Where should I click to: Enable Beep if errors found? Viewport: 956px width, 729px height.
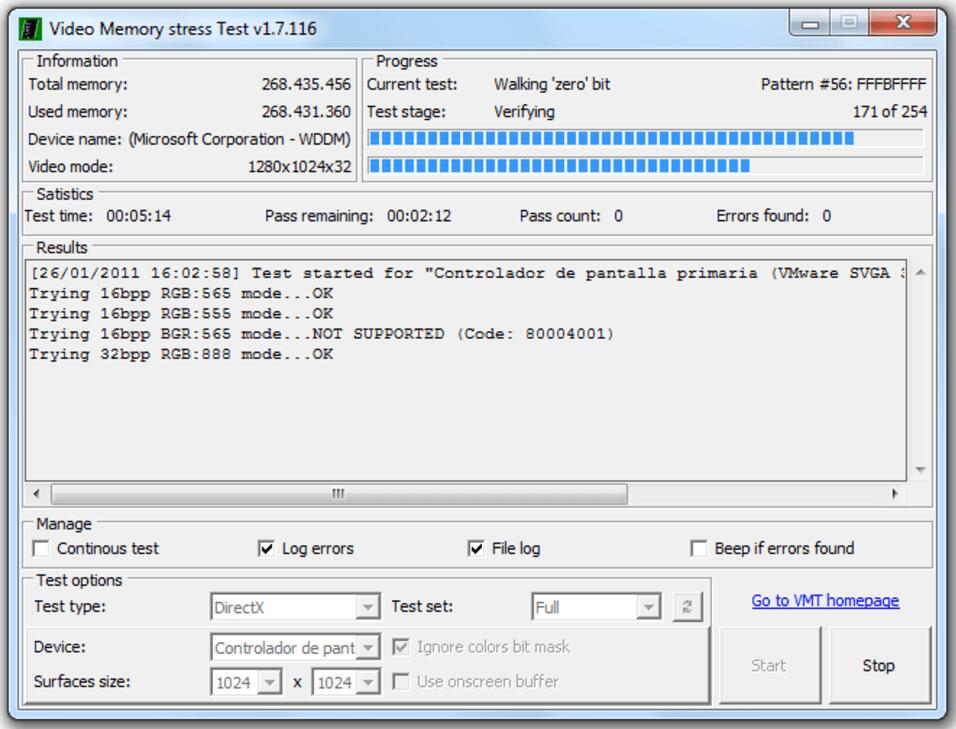(699, 549)
